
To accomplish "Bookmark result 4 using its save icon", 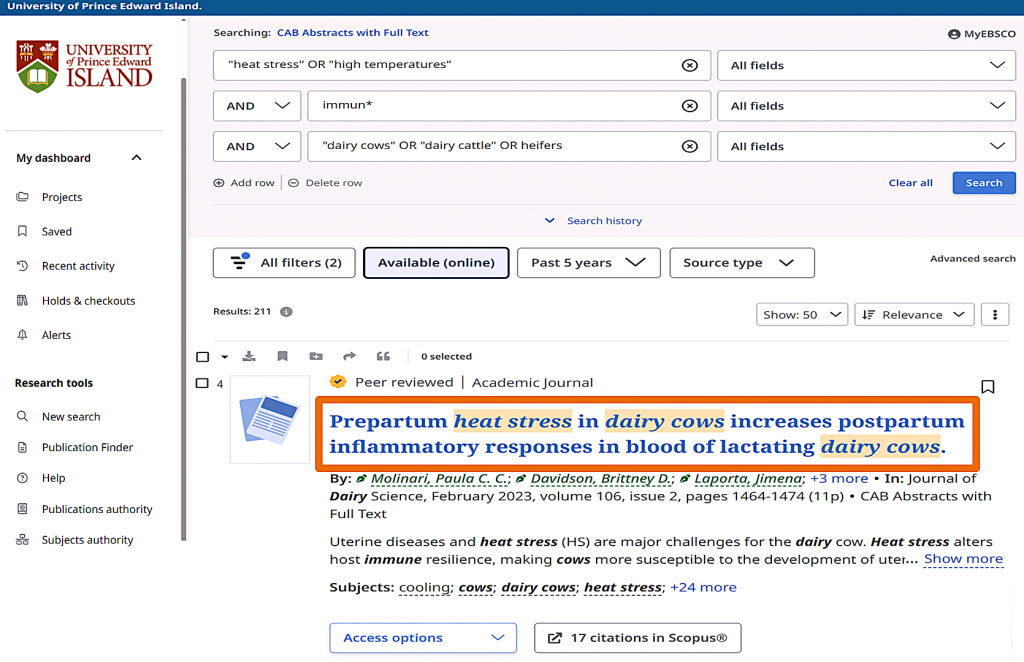I will coord(987,387).
